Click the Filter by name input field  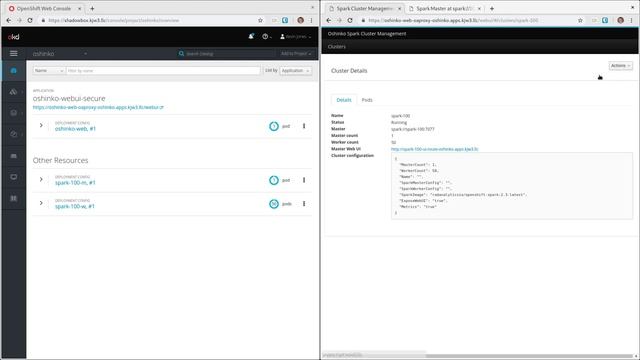(x=163, y=71)
